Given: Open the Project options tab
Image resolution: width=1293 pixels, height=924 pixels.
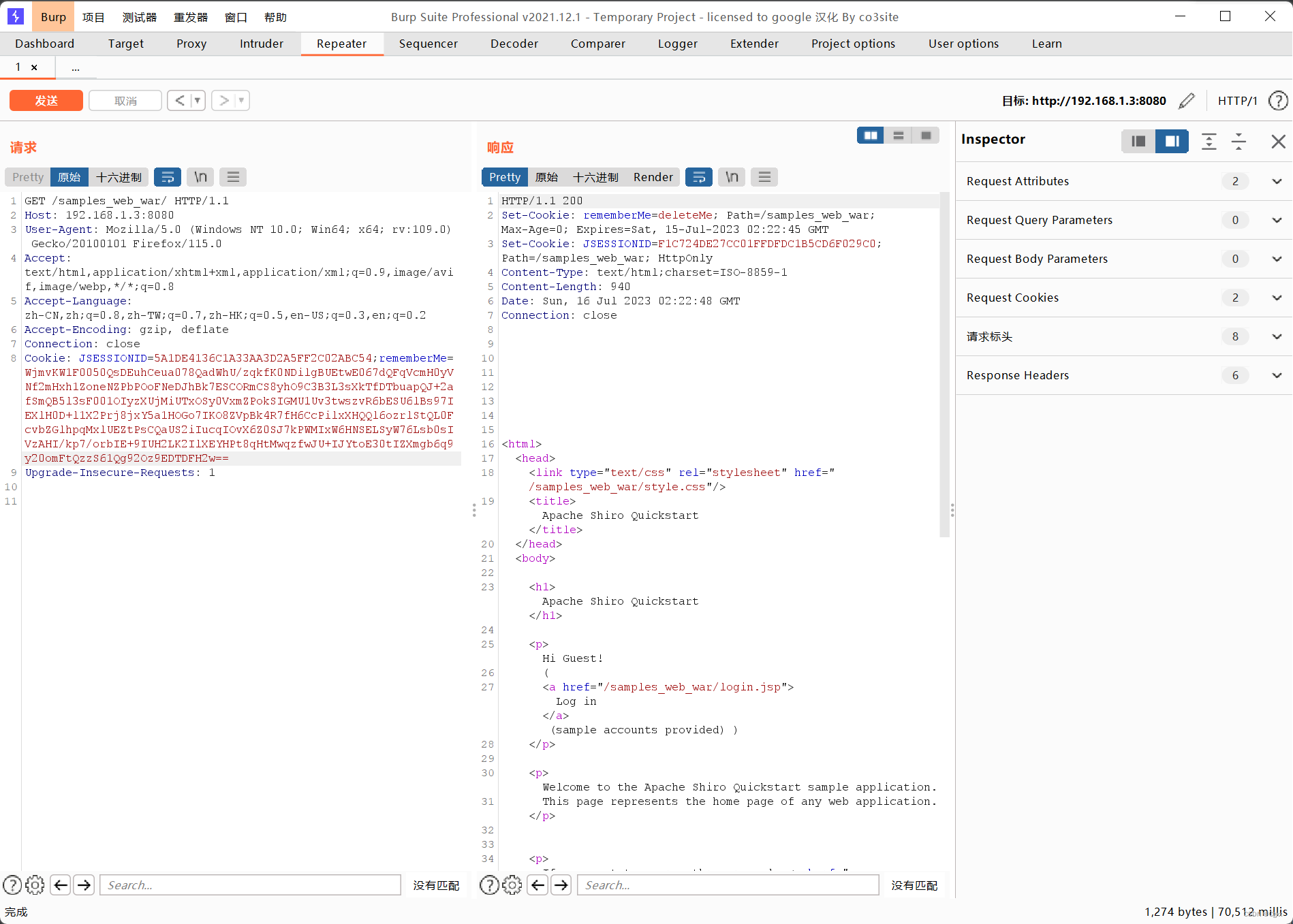Looking at the screenshot, I should coord(853,44).
